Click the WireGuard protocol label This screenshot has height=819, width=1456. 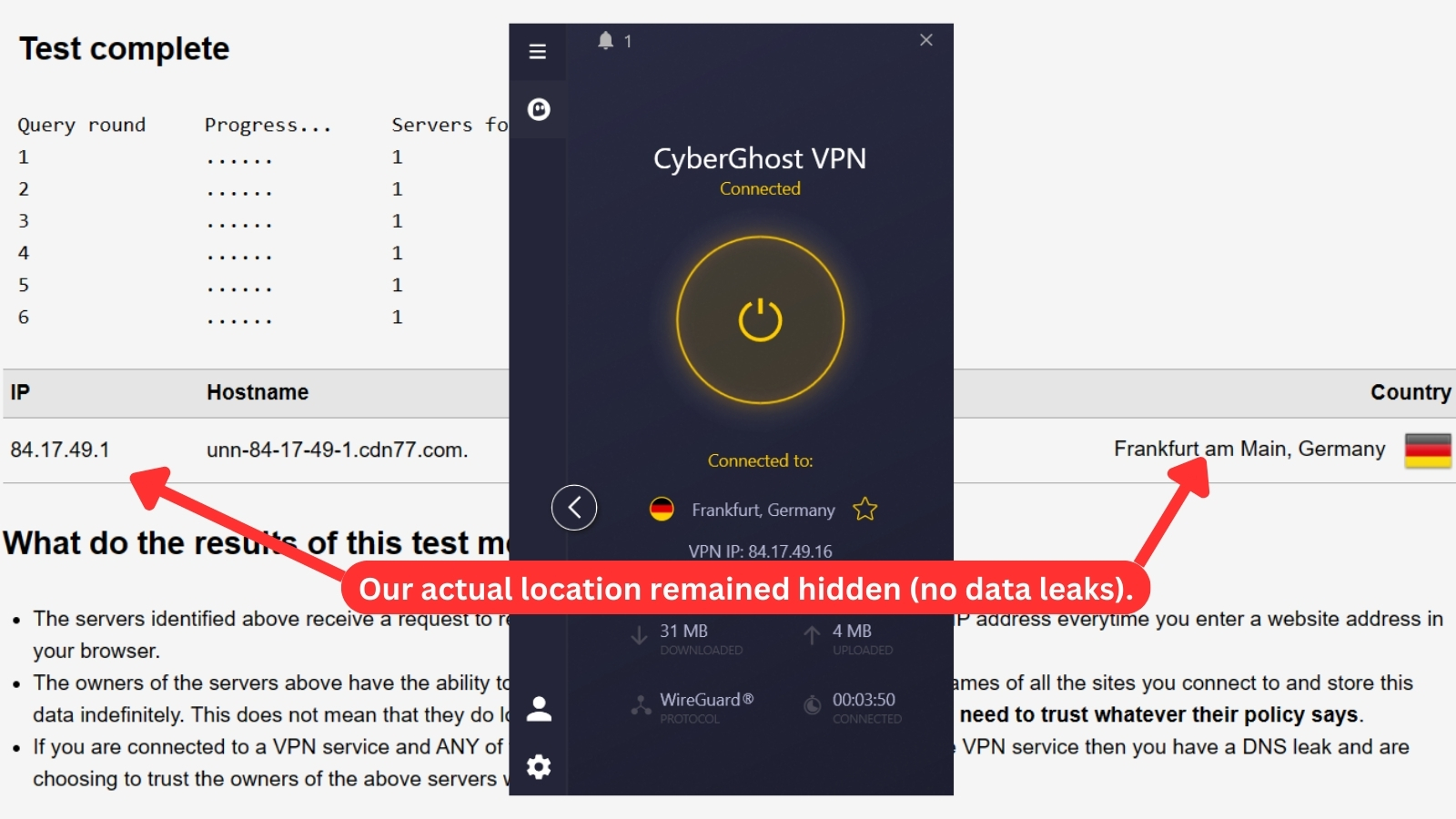pos(706,700)
